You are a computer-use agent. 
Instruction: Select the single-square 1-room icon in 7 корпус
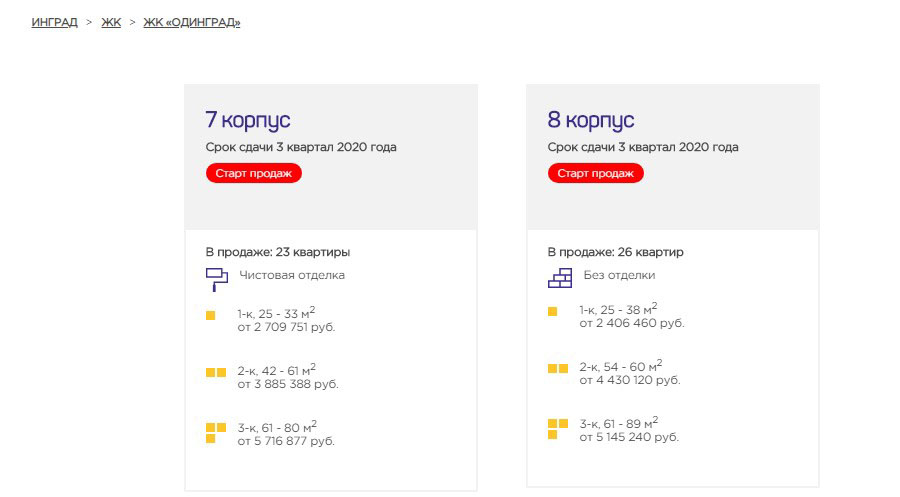(211, 315)
